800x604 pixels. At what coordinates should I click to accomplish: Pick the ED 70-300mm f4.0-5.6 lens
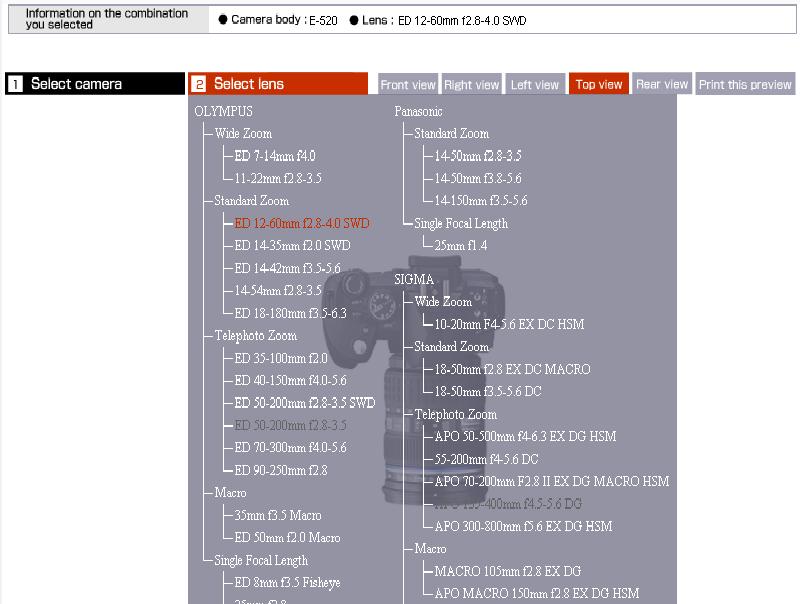[290, 447]
